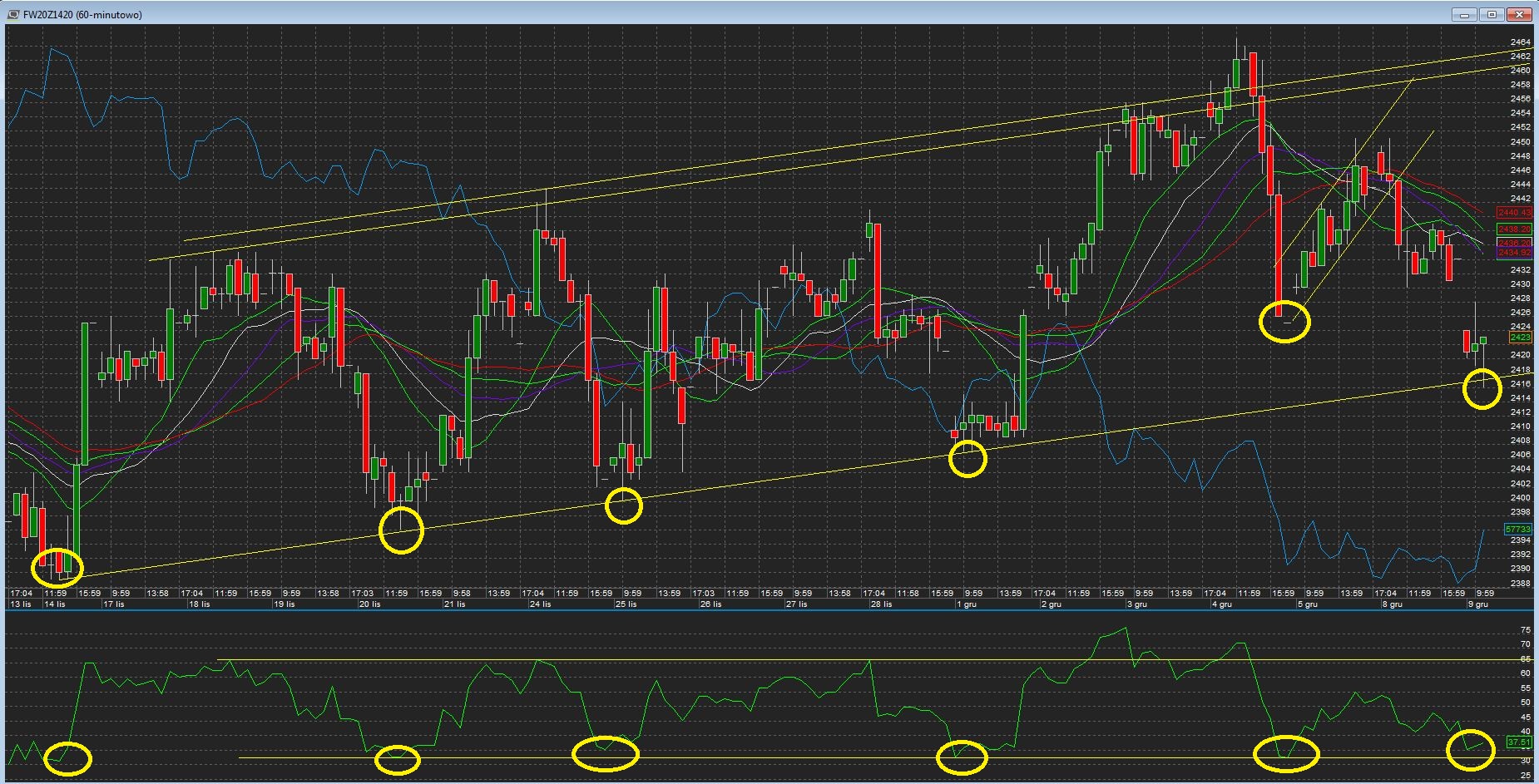Click the 2410 price axis label

1520,427
